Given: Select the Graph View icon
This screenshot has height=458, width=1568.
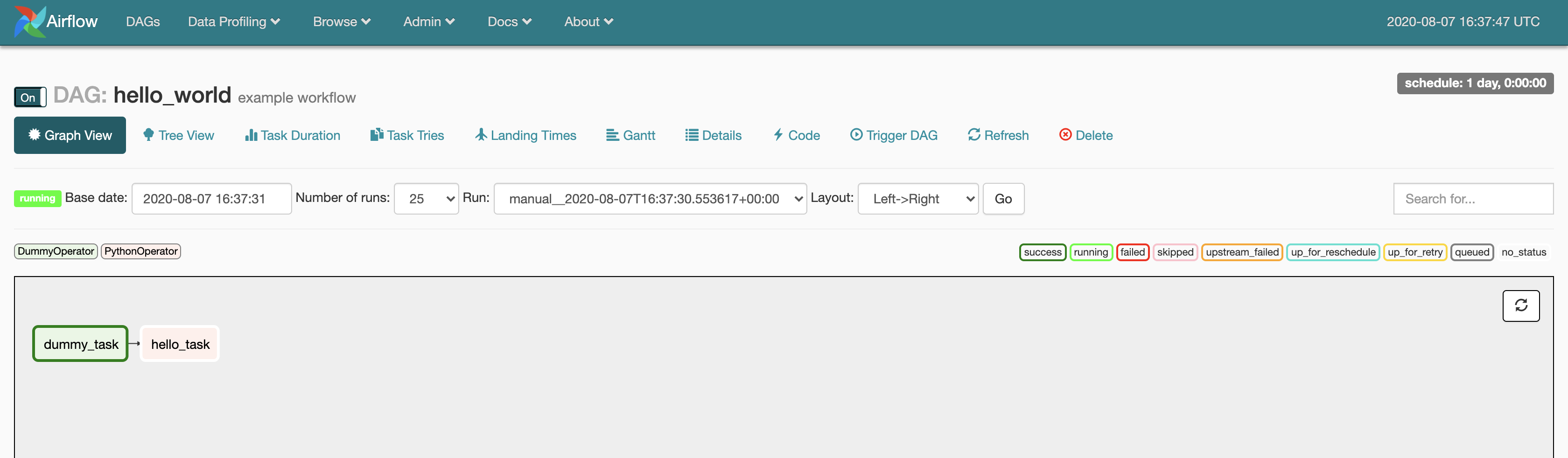Looking at the screenshot, I should 35,135.
